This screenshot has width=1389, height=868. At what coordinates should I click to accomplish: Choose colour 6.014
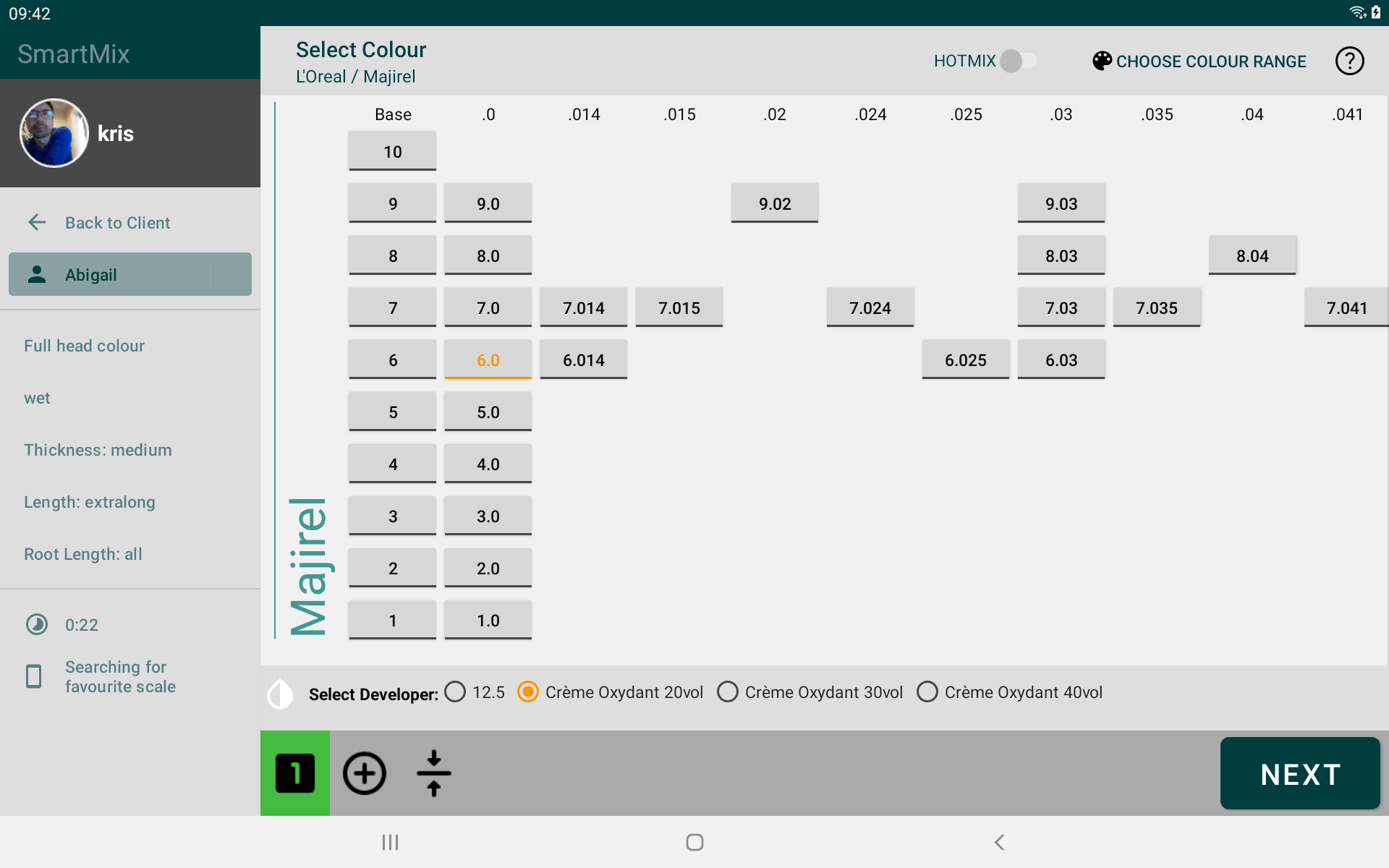coord(584,359)
